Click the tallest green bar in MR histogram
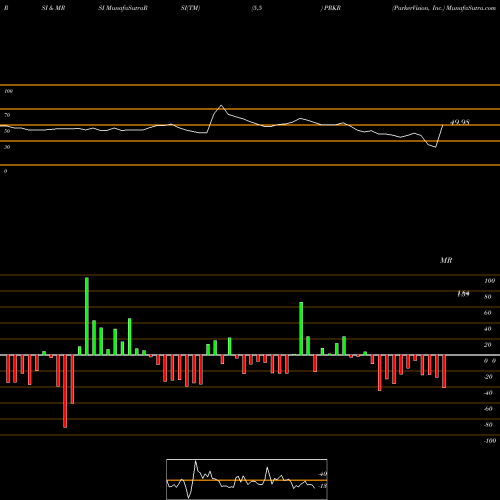 [x=87, y=316]
